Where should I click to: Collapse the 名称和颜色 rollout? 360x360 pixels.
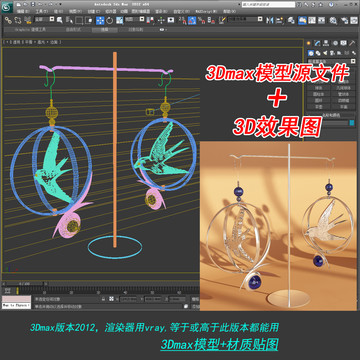point(331,115)
